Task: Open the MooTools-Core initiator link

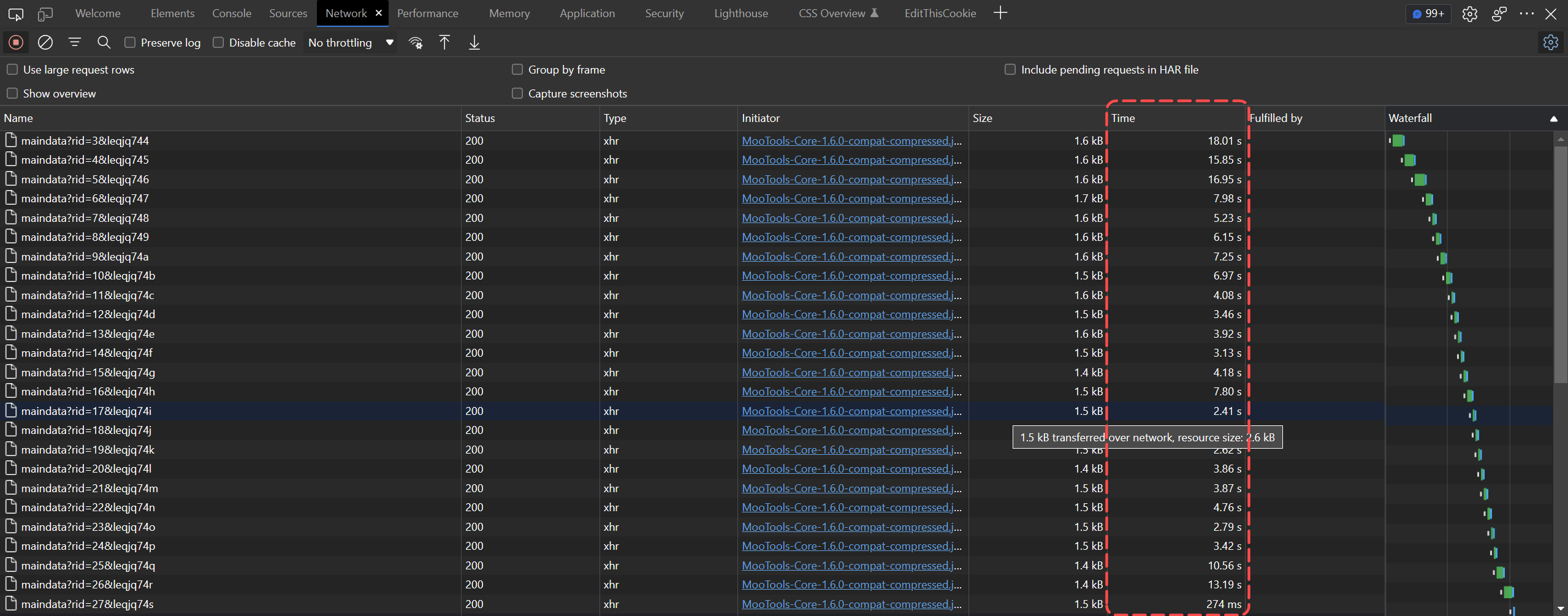Action: point(851,140)
